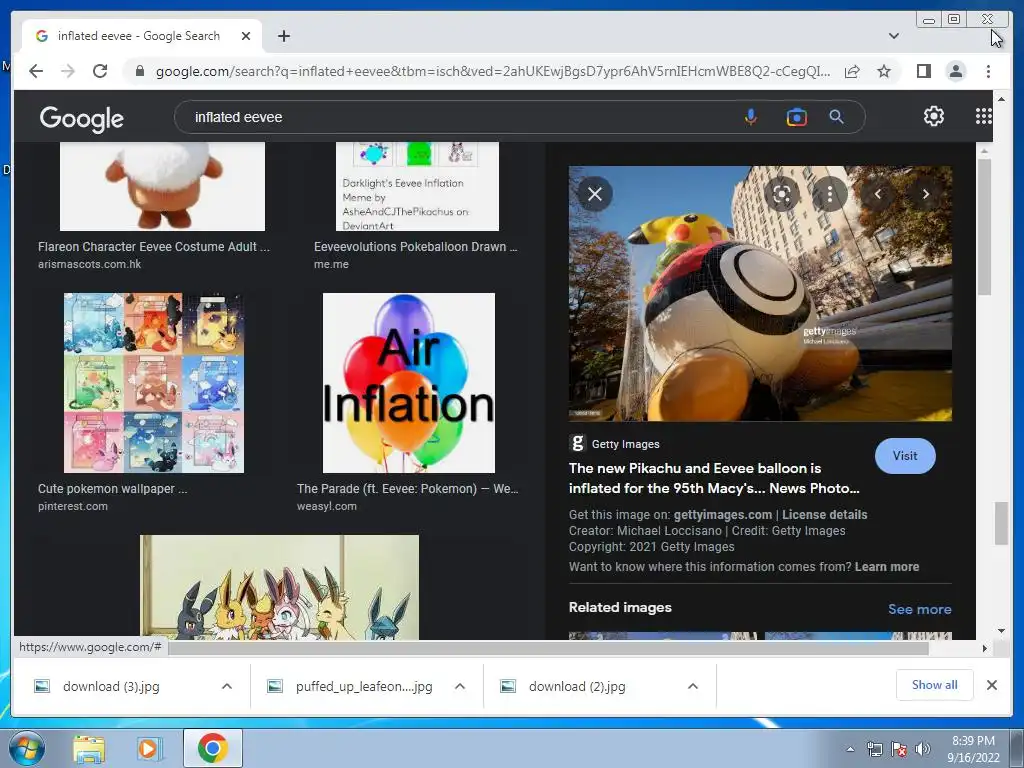1024x768 pixels.
Task: Click the horizontal scrollbar
Action: (549, 648)
